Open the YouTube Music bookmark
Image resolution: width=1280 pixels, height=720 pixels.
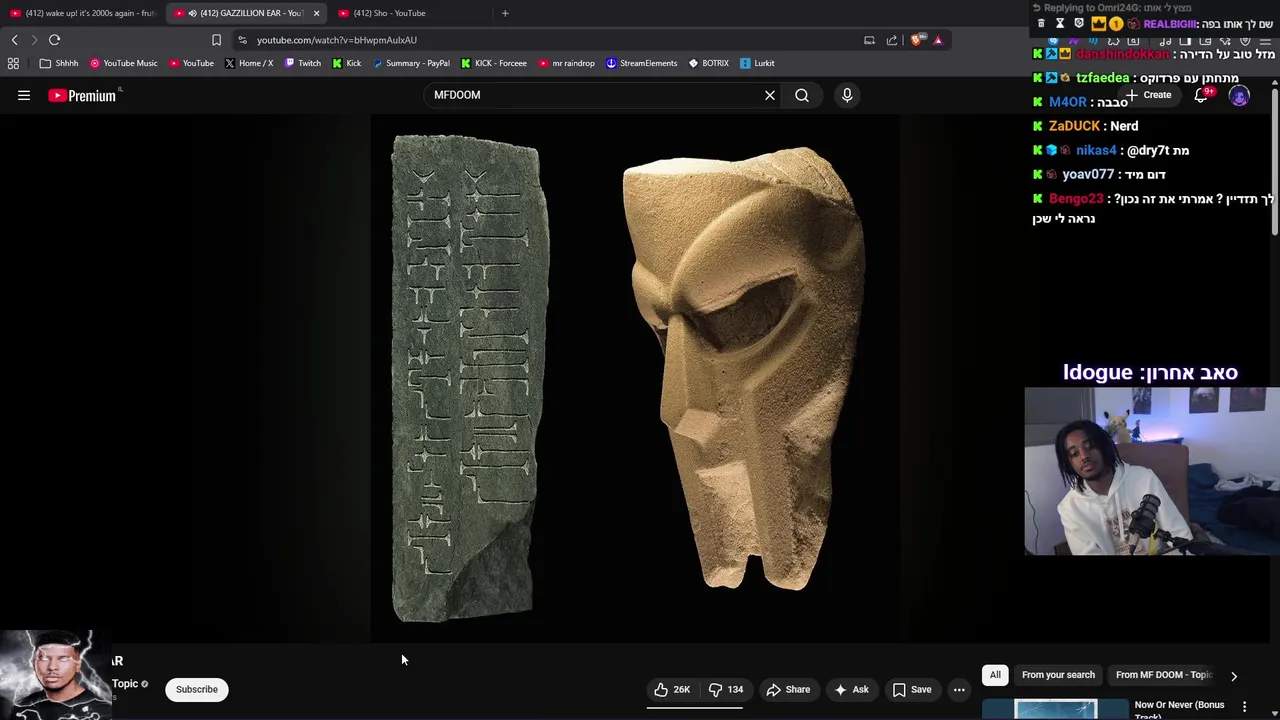[123, 63]
